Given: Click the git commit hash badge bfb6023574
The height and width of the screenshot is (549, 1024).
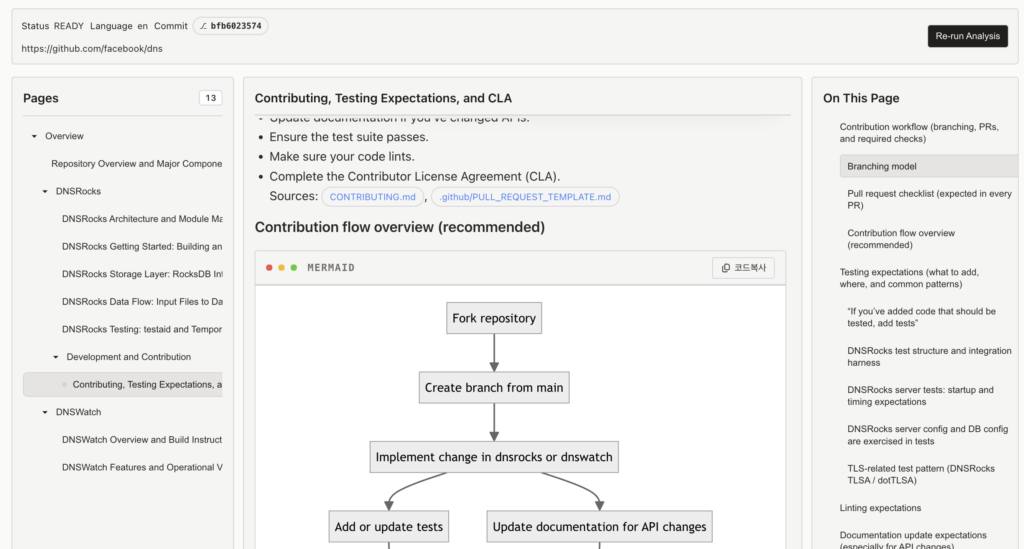Looking at the screenshot, I should pyautogui.click(x=230, y=26).
